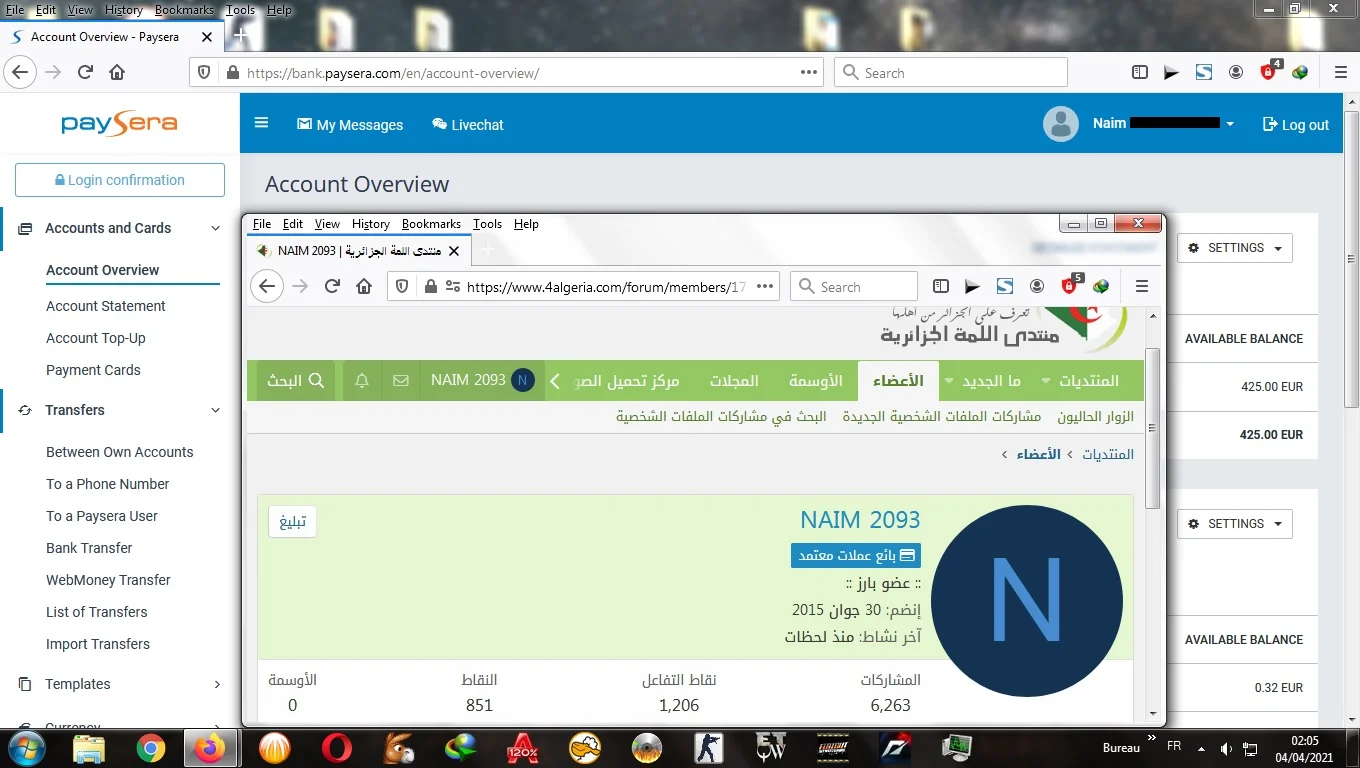Open the Account Statement link

pos(106,306)
